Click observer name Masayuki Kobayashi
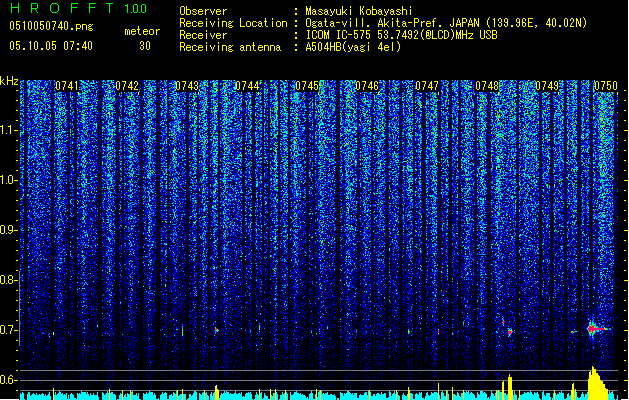This screenshot has width=629, height=400. 359,11
